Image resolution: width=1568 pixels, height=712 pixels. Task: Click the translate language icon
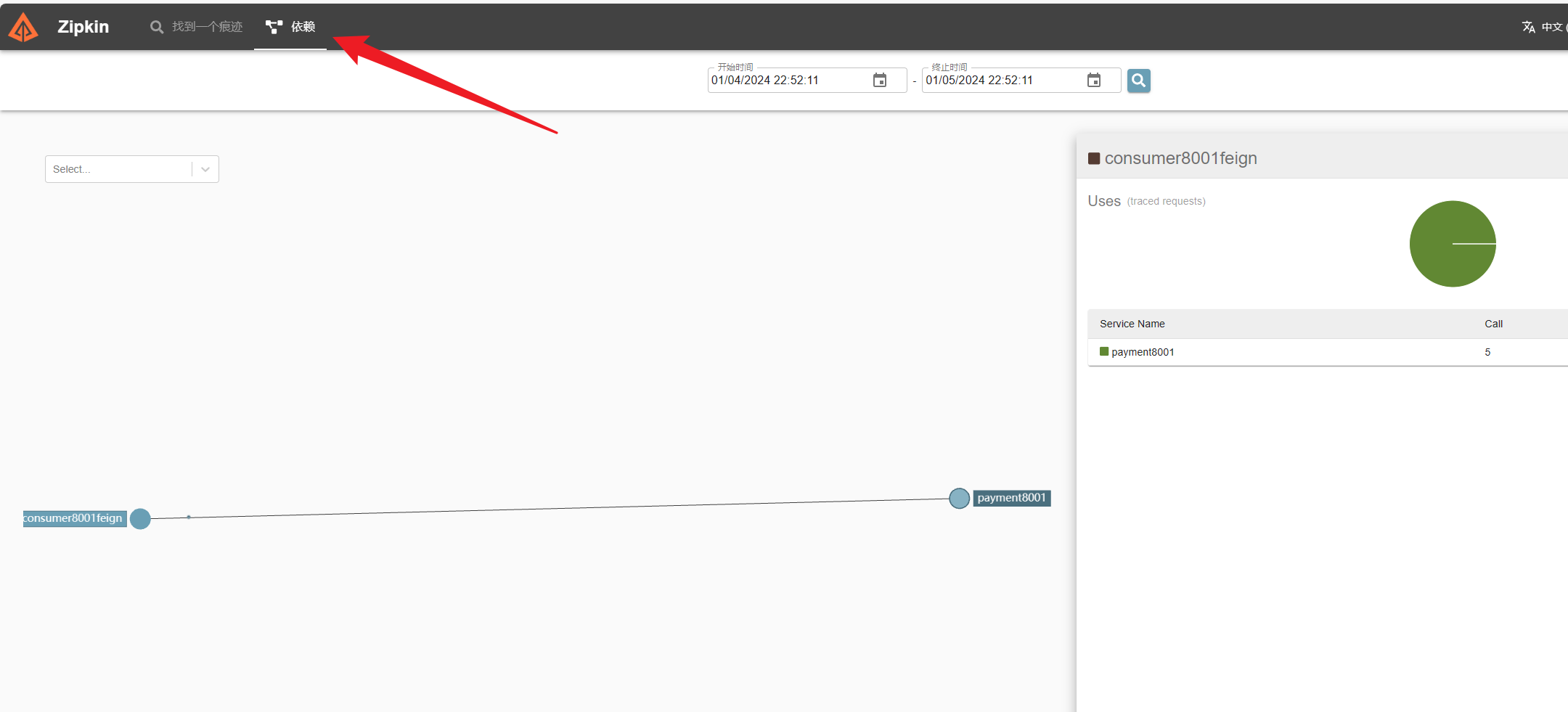(x=1528, y=27)
